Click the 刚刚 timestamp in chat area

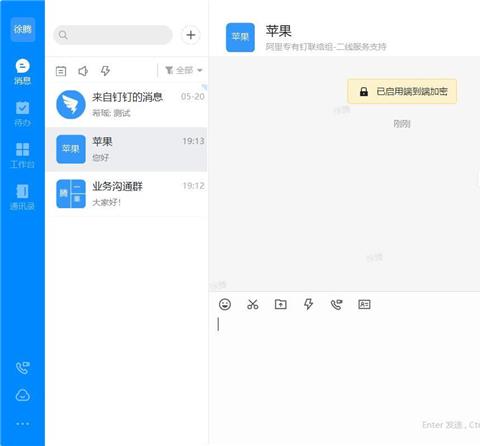[402, 124]
